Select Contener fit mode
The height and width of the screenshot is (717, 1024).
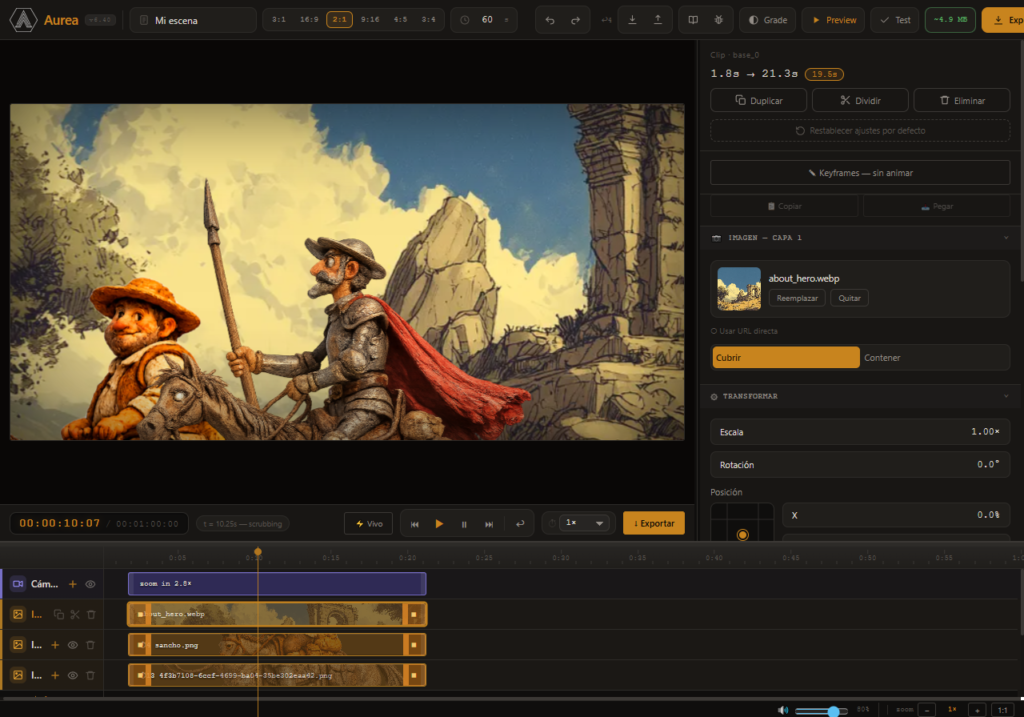click(935, 357)
